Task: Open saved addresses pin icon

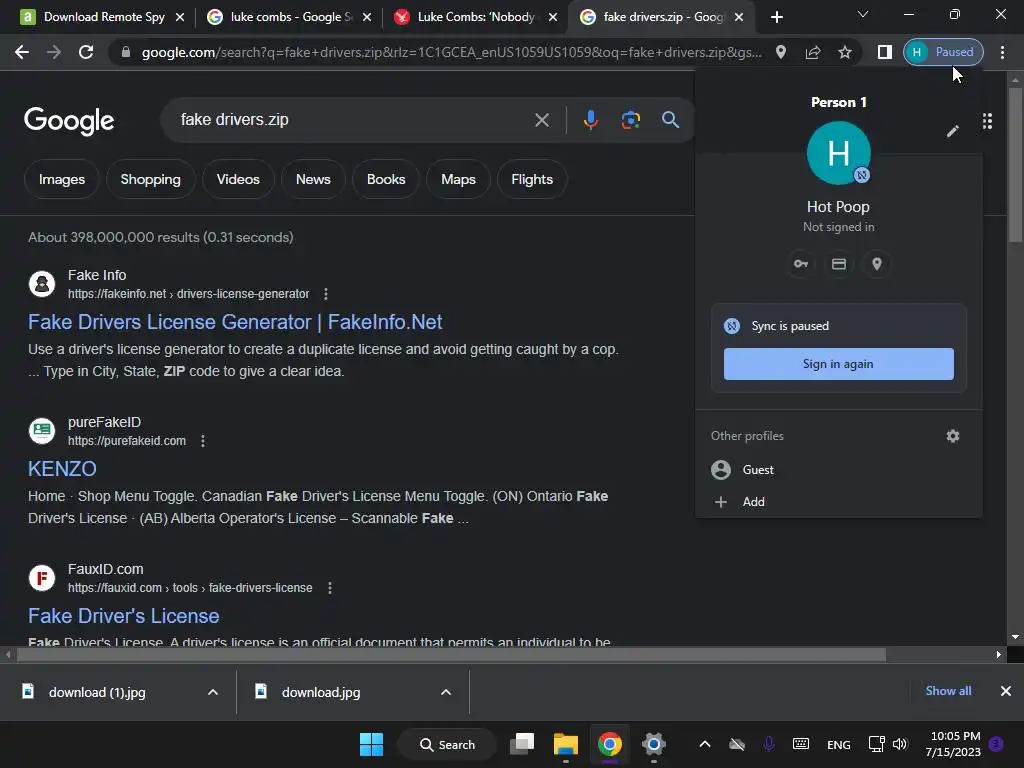Action: [876, 264]
